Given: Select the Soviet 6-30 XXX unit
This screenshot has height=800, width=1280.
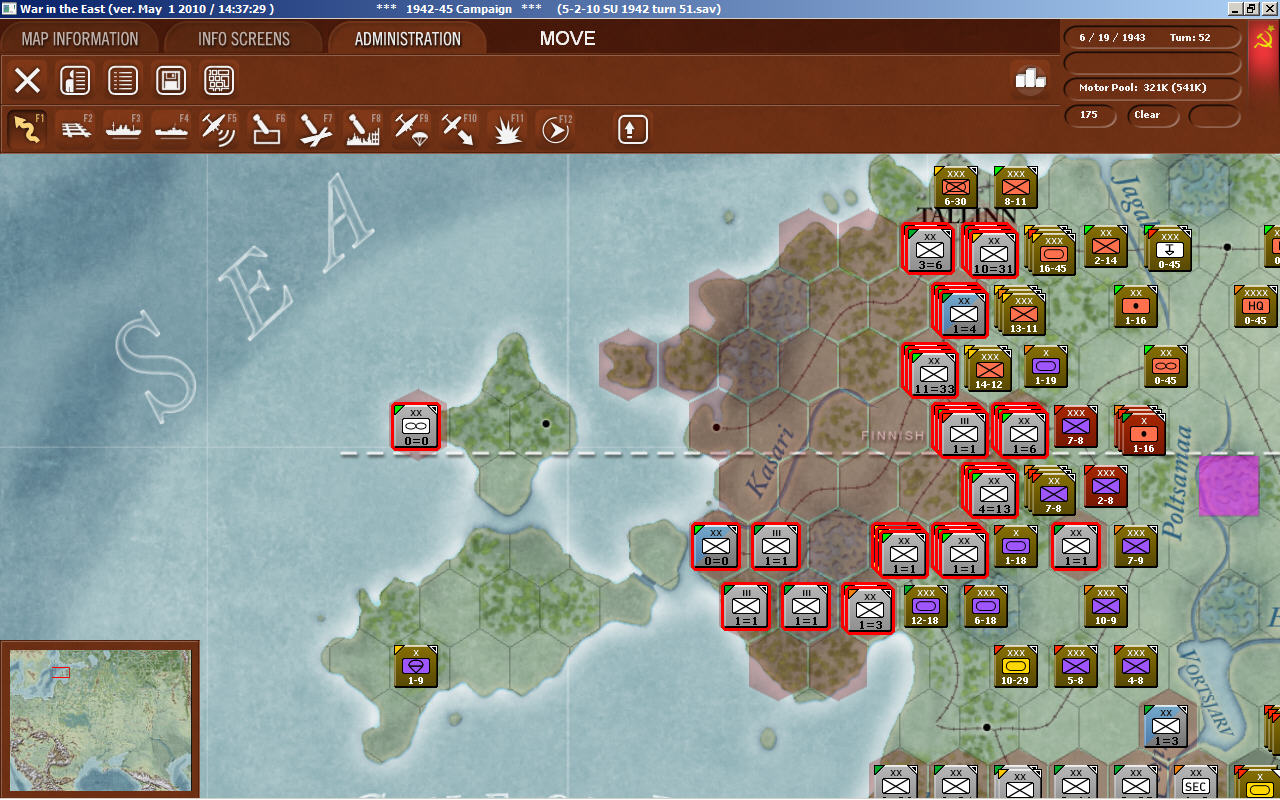Looking at the screenshot, I should [955, 187].
